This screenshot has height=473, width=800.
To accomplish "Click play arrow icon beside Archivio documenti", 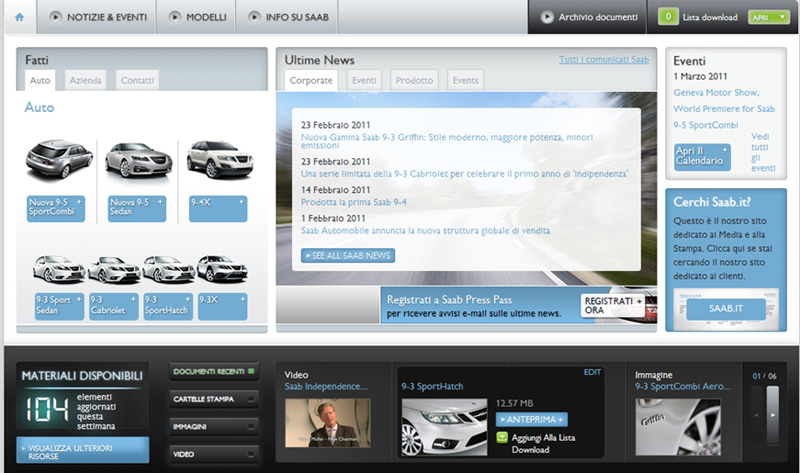I will click(x=547, y=17).
